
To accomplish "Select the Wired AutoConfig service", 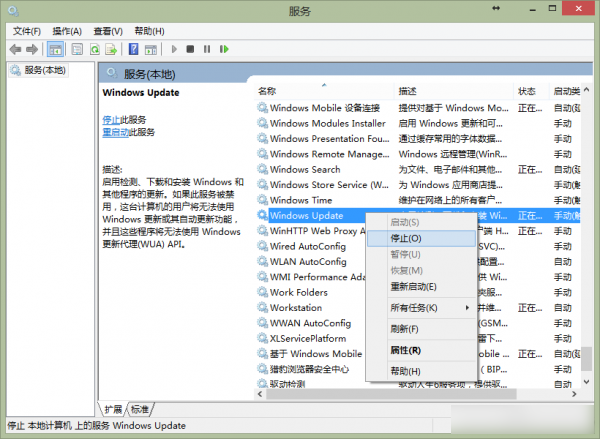I will coord(311,246).
